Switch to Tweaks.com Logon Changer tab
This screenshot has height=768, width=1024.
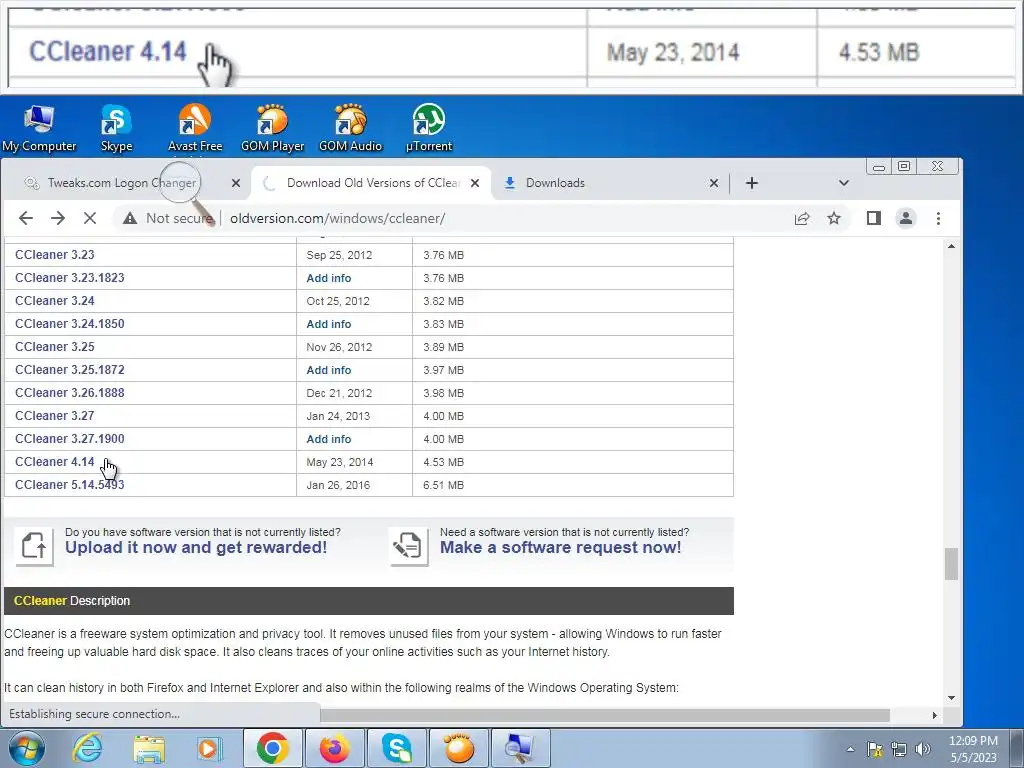pos(123,183)
